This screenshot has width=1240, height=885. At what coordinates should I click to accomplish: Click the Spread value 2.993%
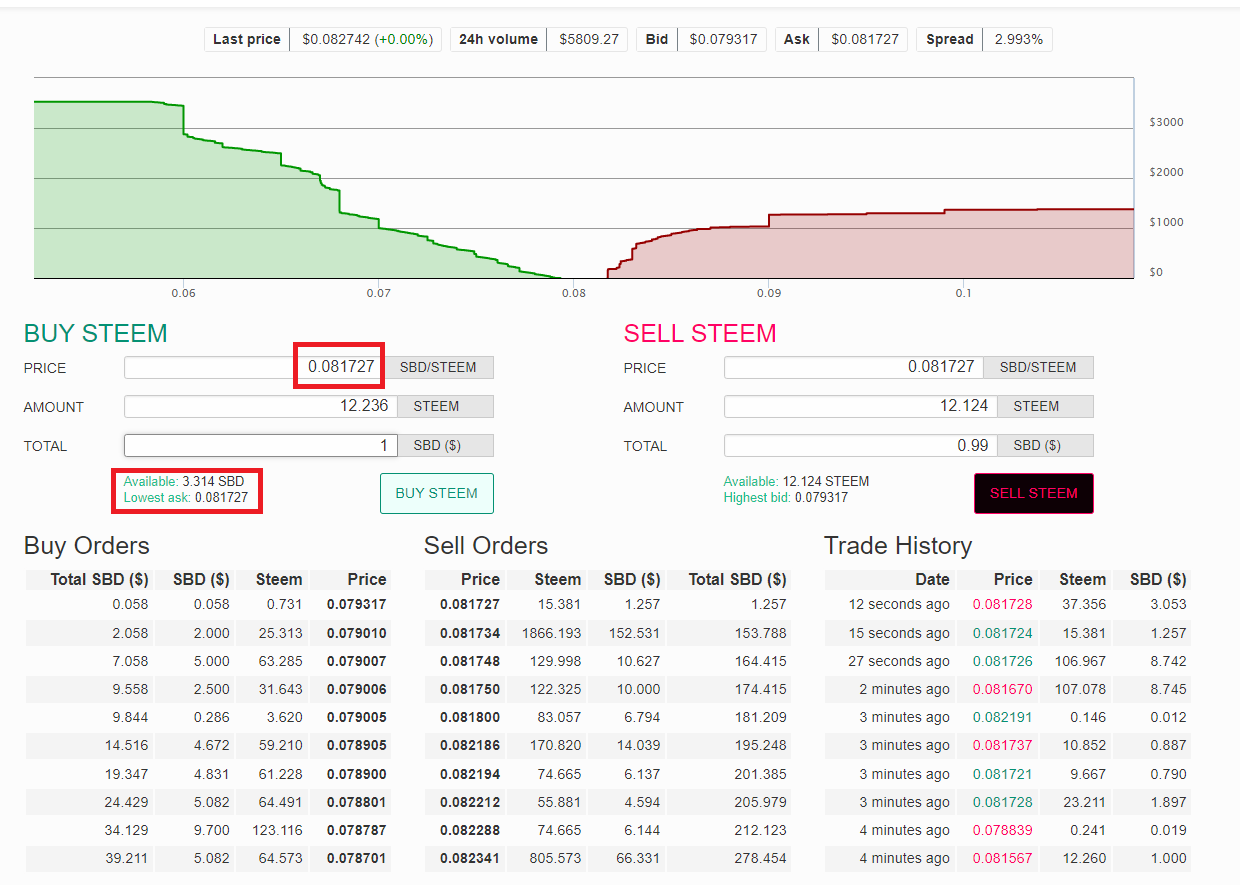[1018, 40]
